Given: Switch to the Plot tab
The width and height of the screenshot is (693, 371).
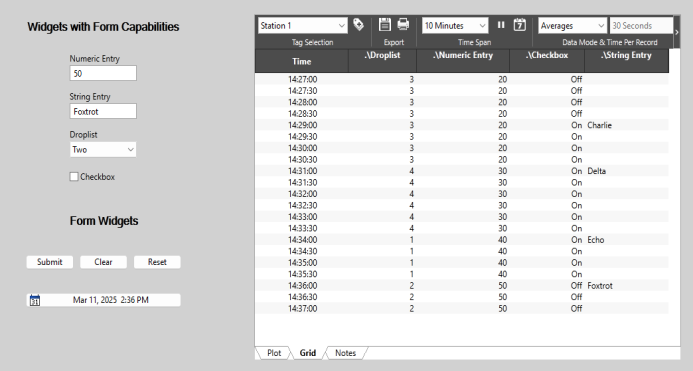Looking at the screenshot, I should tap(274, 353).
